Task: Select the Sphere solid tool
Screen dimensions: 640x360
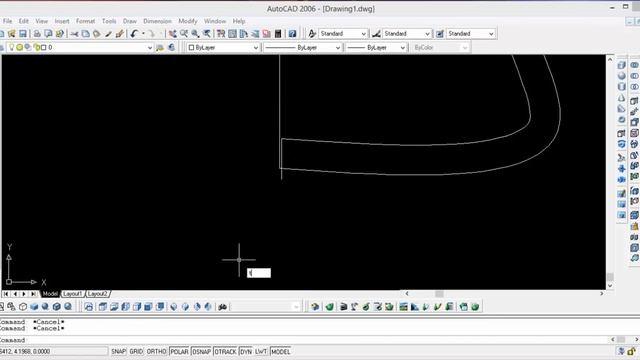Action: 621,76
